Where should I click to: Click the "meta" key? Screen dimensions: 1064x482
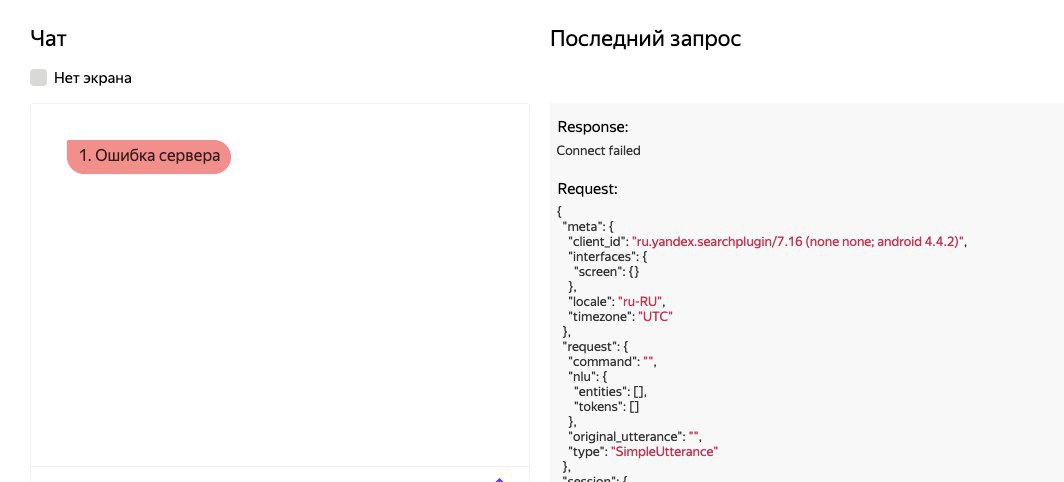point(582,227)
